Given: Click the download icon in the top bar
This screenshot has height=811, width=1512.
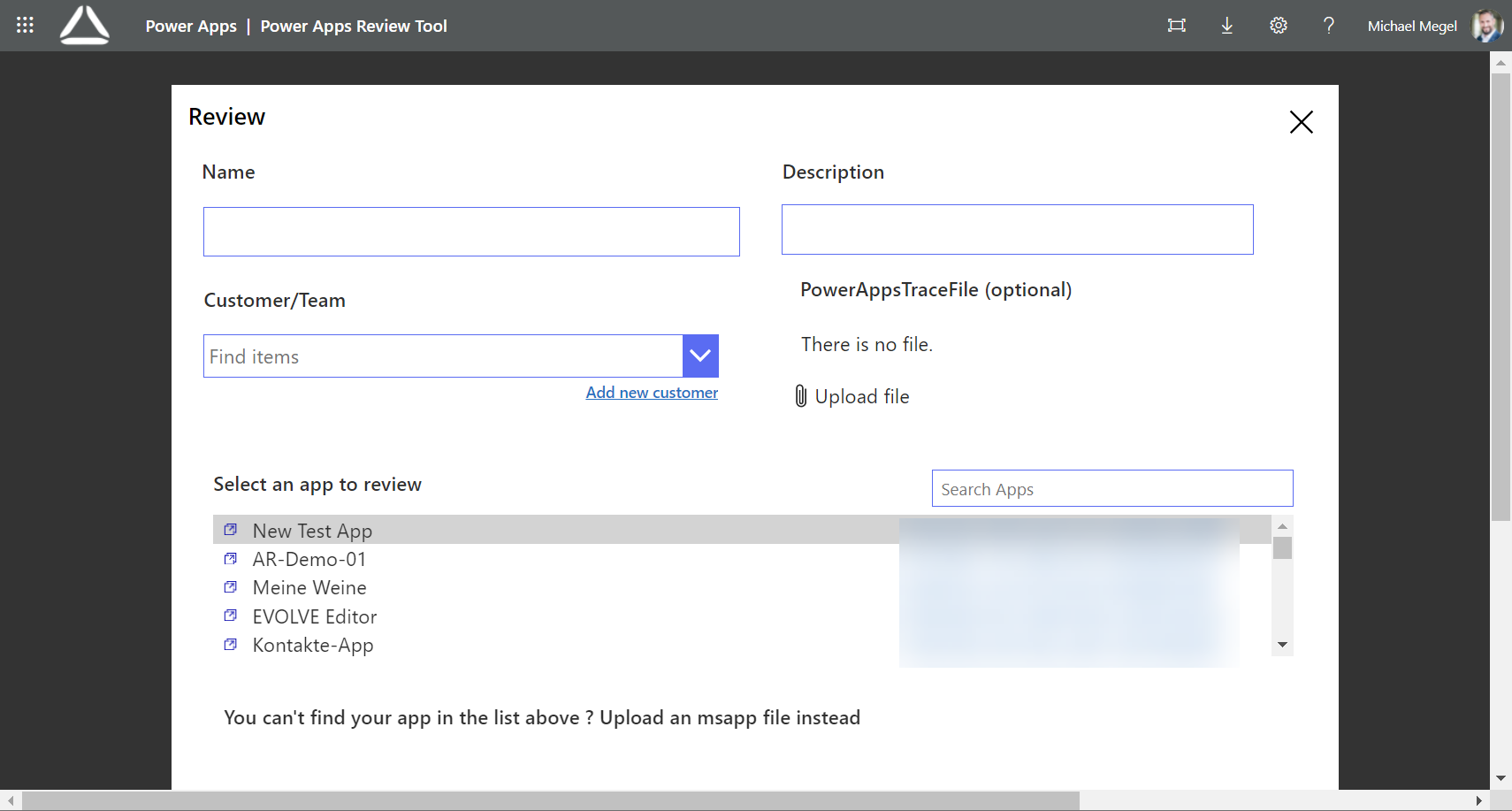Looking at the screenshot, I should coord(1227,26).
